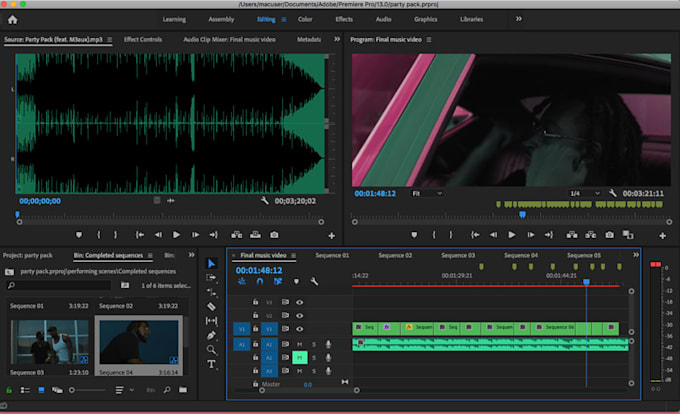Go to the Home screen icon
680x414 pixels.
pos(13,20)
